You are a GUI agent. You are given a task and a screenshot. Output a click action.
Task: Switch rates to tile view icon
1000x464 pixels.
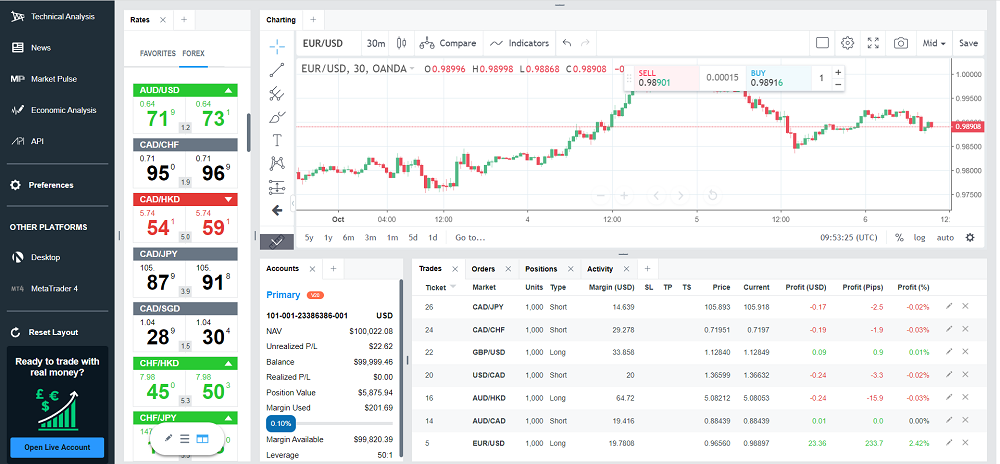(x=202, y=439)
